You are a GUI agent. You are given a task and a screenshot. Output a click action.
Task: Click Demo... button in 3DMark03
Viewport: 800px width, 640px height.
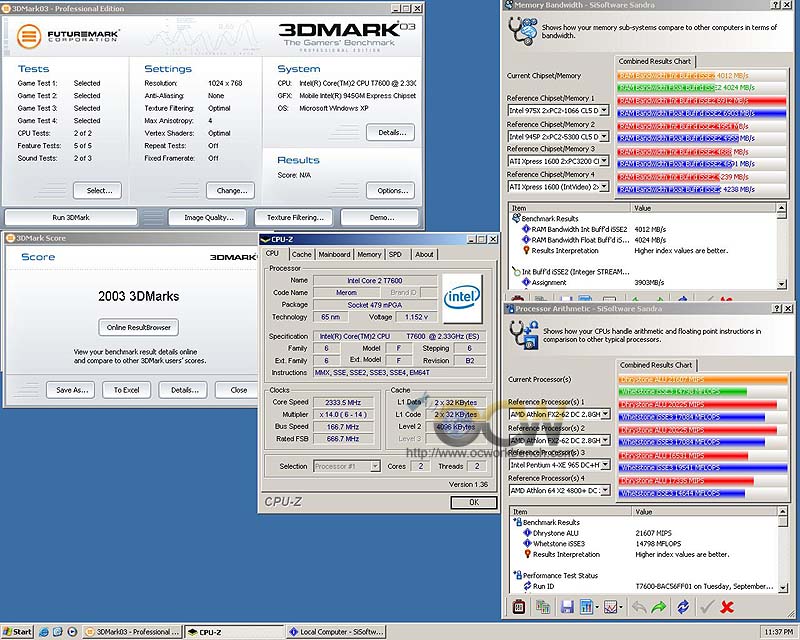pos(380,217)
